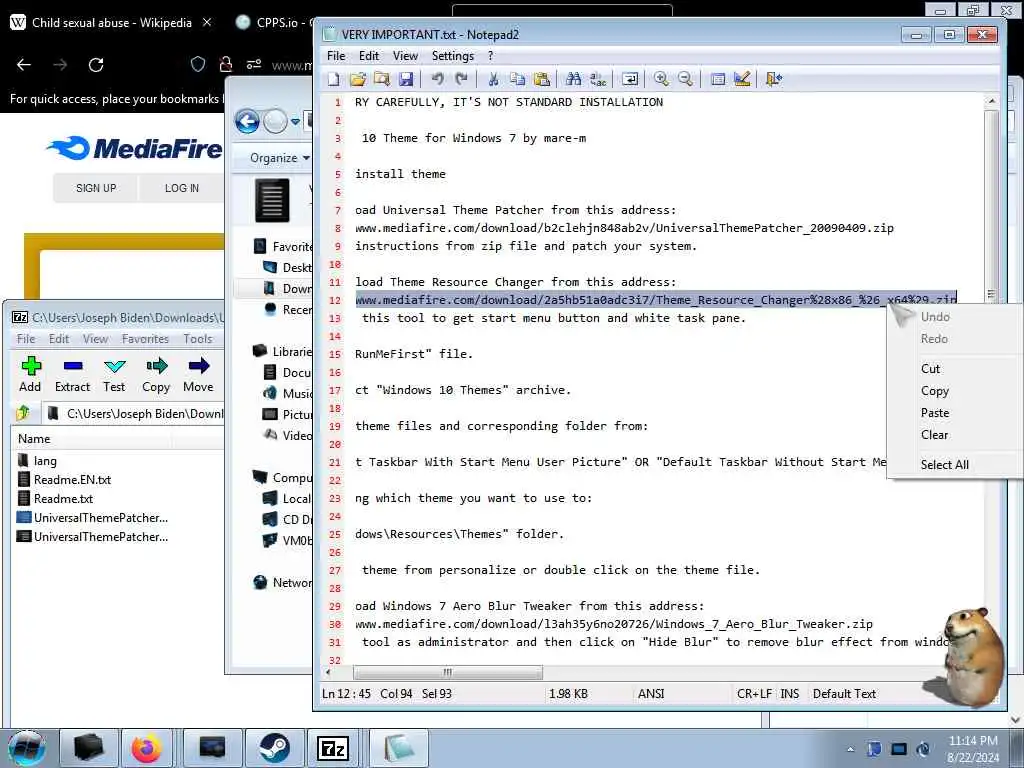
Task: Open Explorer's recent pages dropdown arrow
Action: [x=296, y=121]
